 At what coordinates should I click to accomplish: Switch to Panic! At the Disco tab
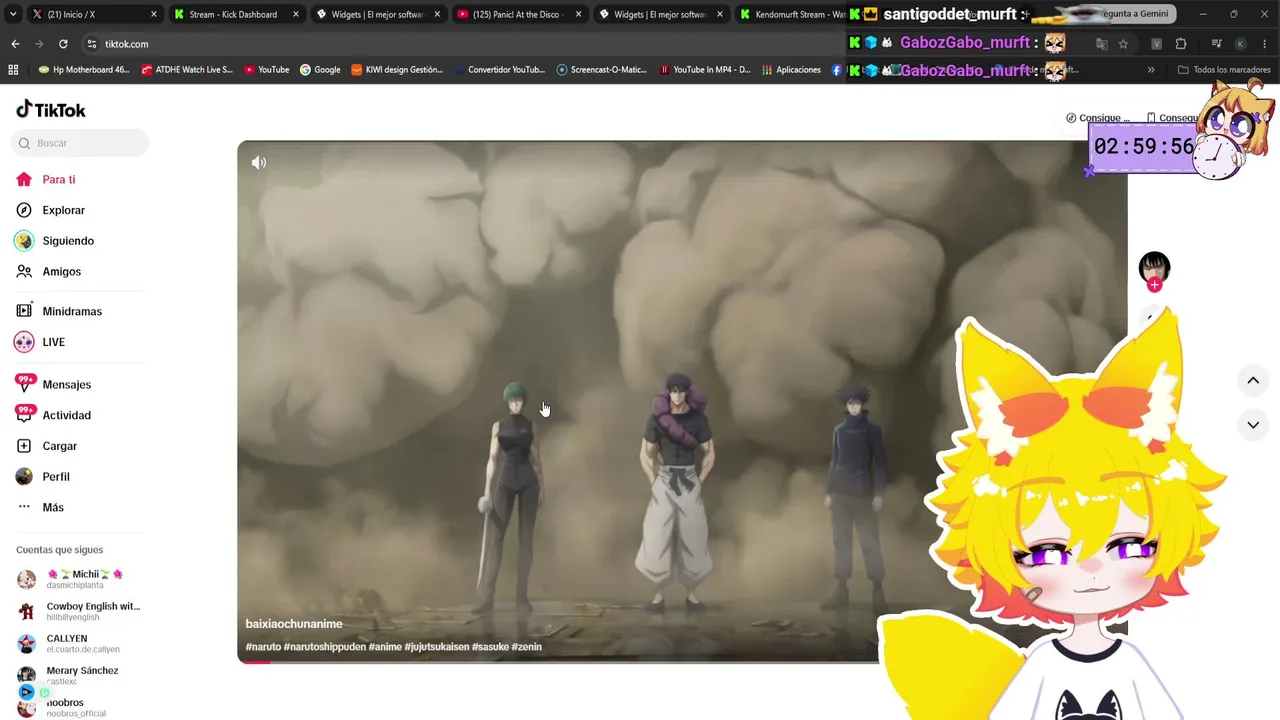(519, 14)
